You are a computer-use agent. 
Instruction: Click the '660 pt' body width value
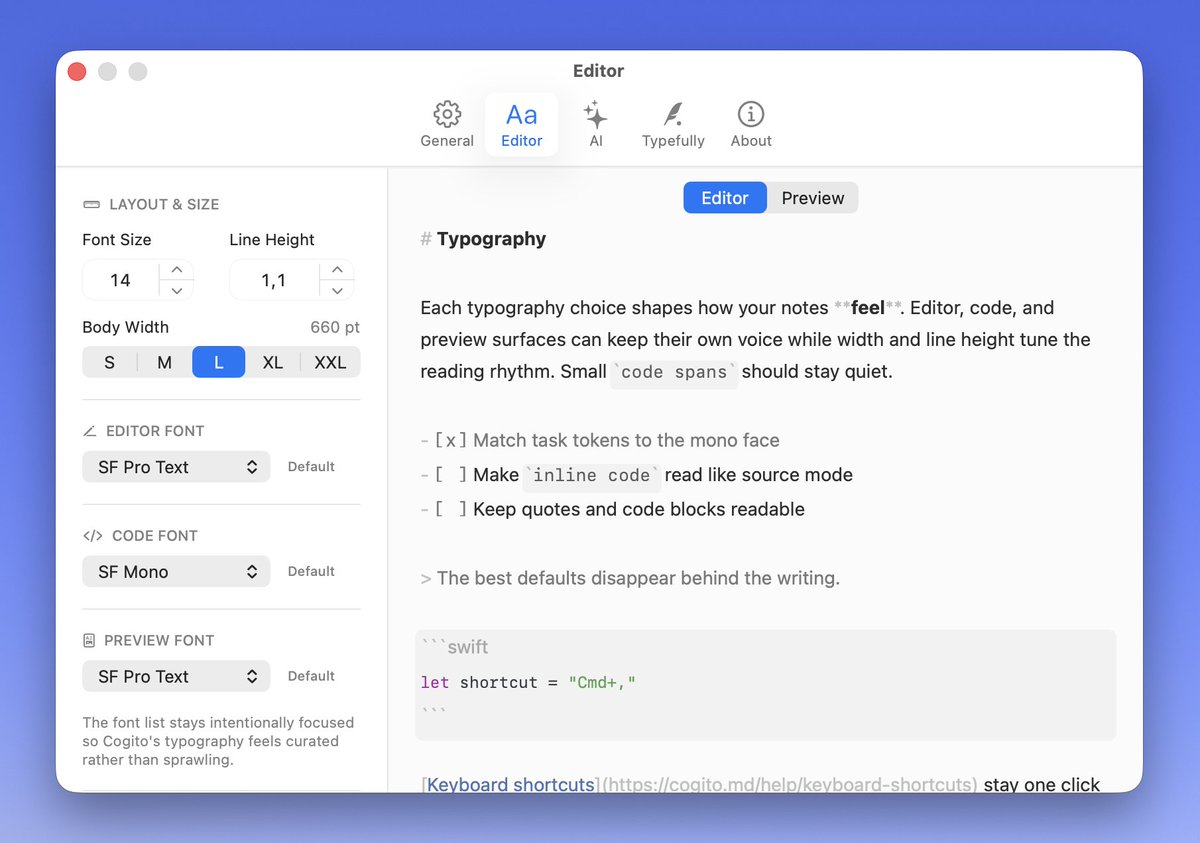click(x=335, y=327)
